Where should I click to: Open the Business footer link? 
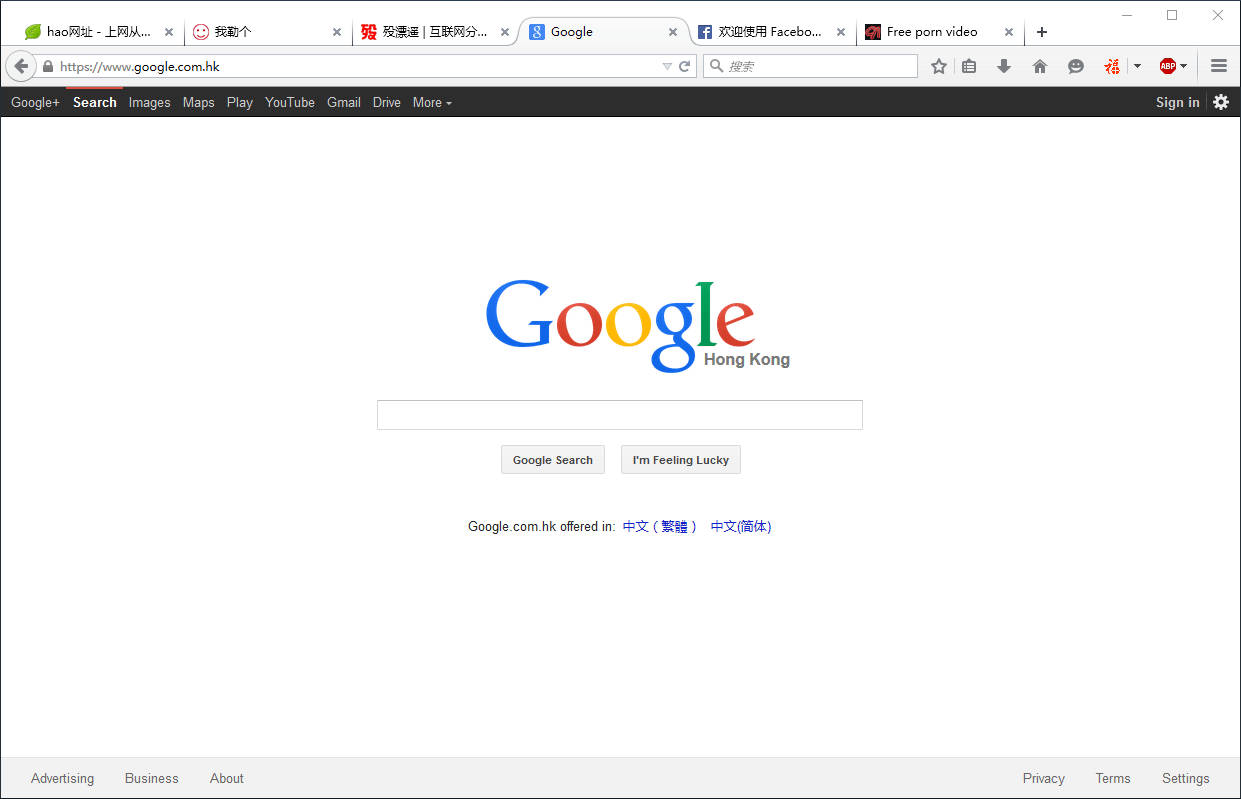click(152, 778)
